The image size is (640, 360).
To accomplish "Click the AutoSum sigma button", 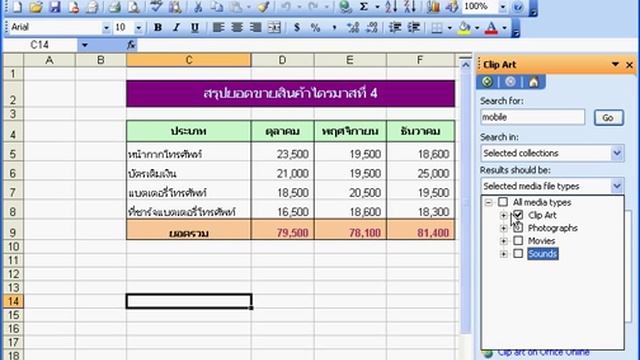I will 364,7.
